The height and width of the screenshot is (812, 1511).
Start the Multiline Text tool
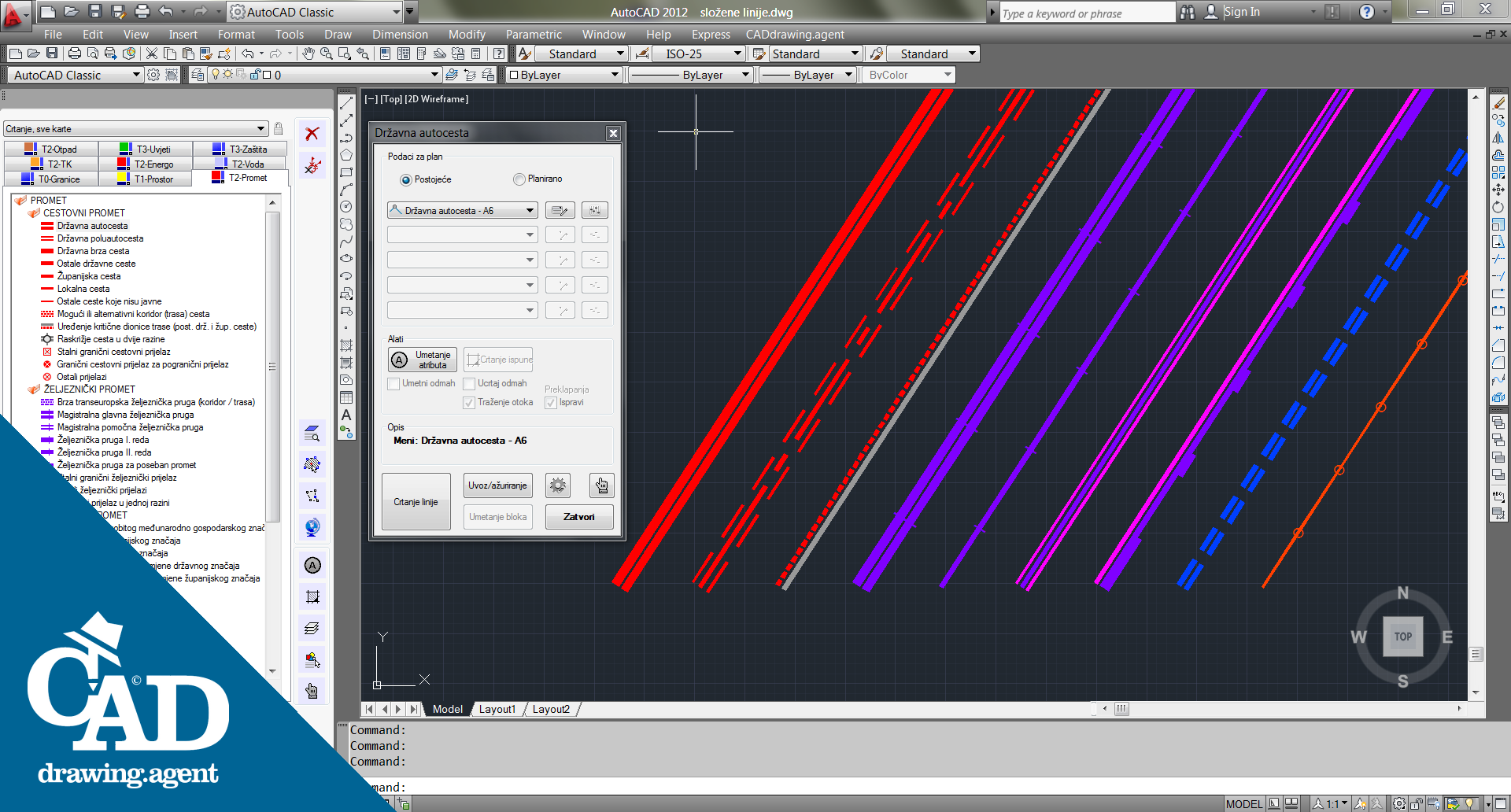[346, 415]
